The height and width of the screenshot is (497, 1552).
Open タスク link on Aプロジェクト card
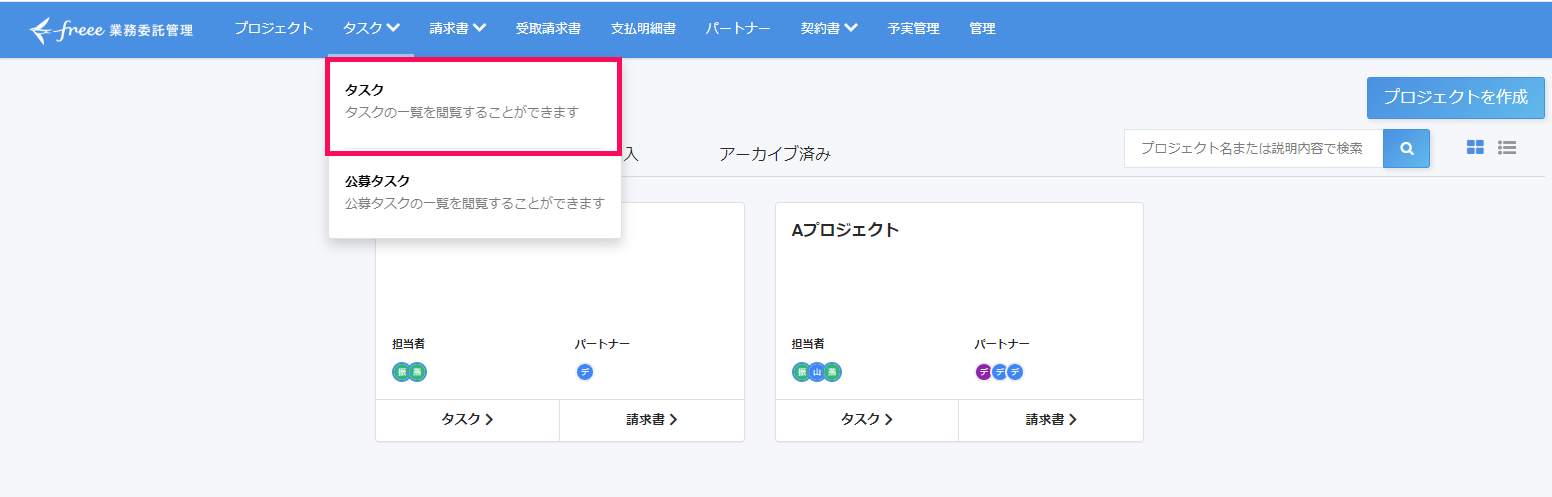(867, 420)
